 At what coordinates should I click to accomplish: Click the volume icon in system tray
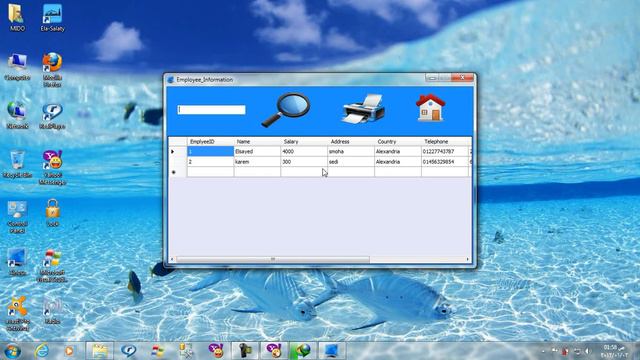[587, 351]
